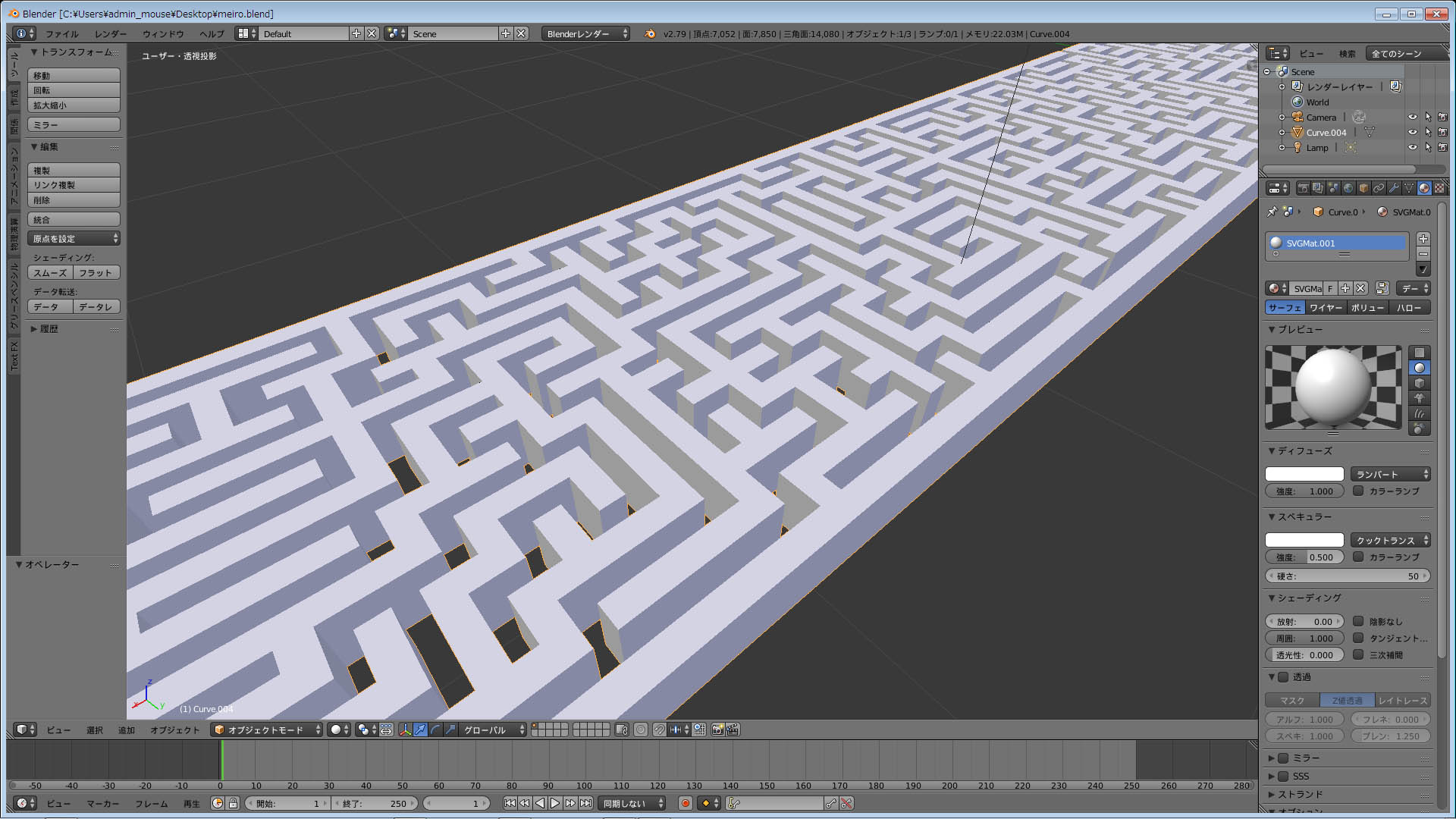Enable the Mirror (ミラー) panel checkbox

tap(1283, 758)
